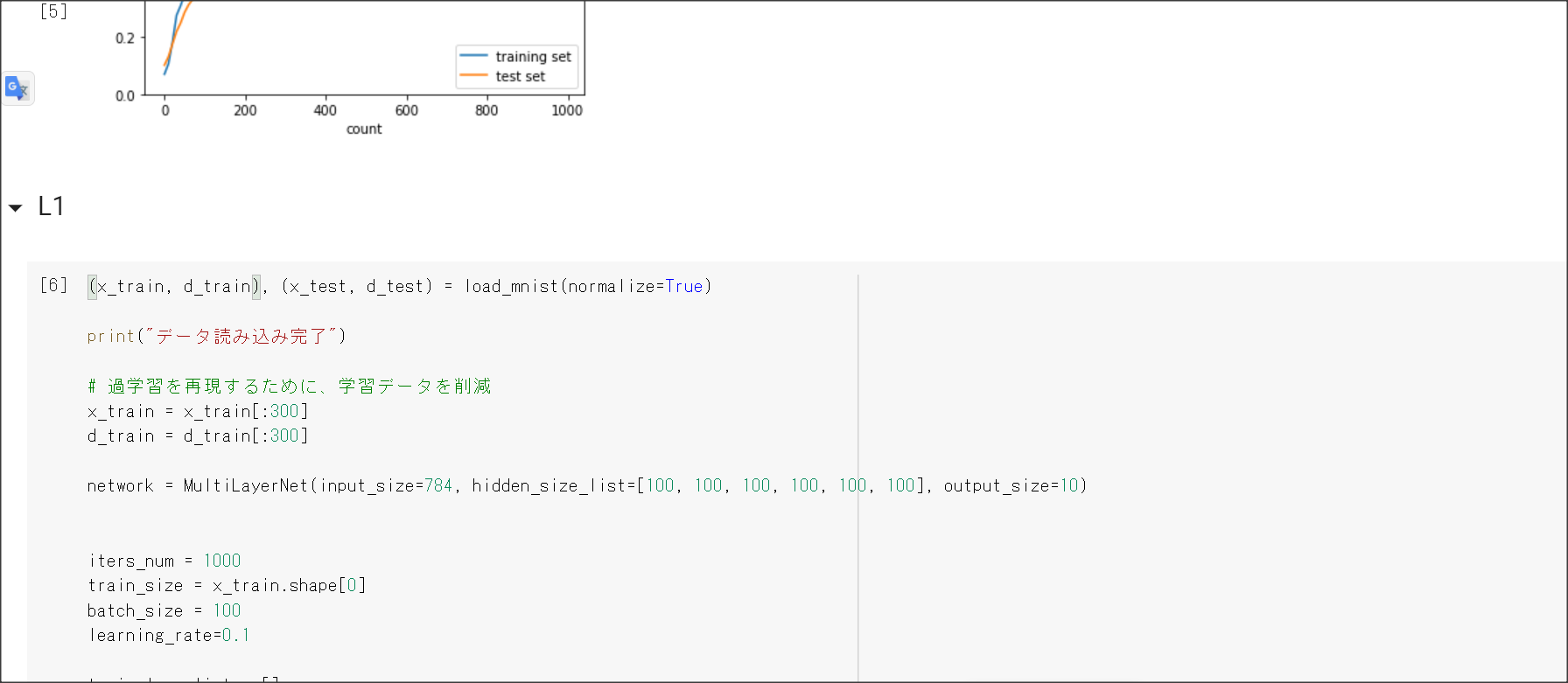Click the d_train = d_train[:300] line
1568x683 pixels.
click(198, 436)
